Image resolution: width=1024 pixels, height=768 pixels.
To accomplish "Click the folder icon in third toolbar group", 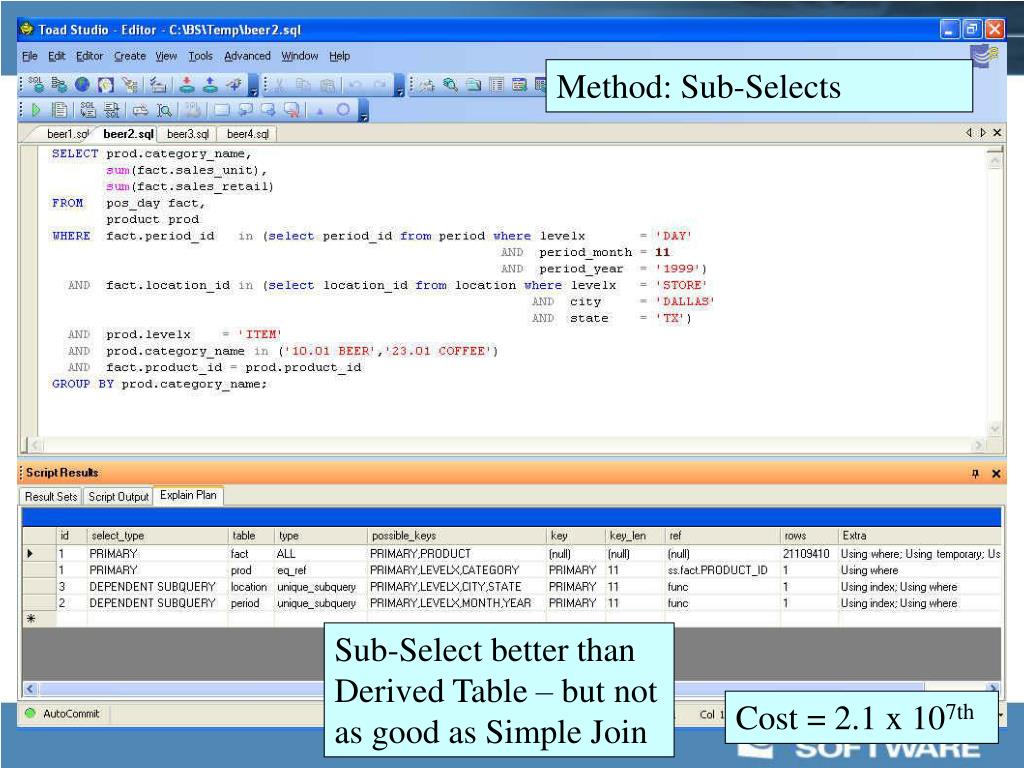I will pos(473,85).
